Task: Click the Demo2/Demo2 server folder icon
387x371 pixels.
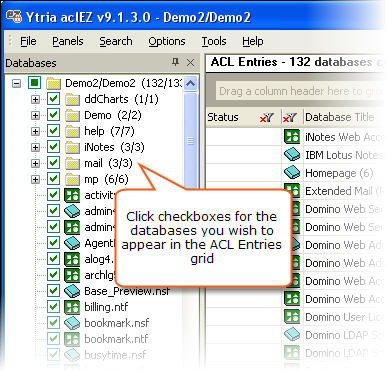Action: tap(54, 83)
